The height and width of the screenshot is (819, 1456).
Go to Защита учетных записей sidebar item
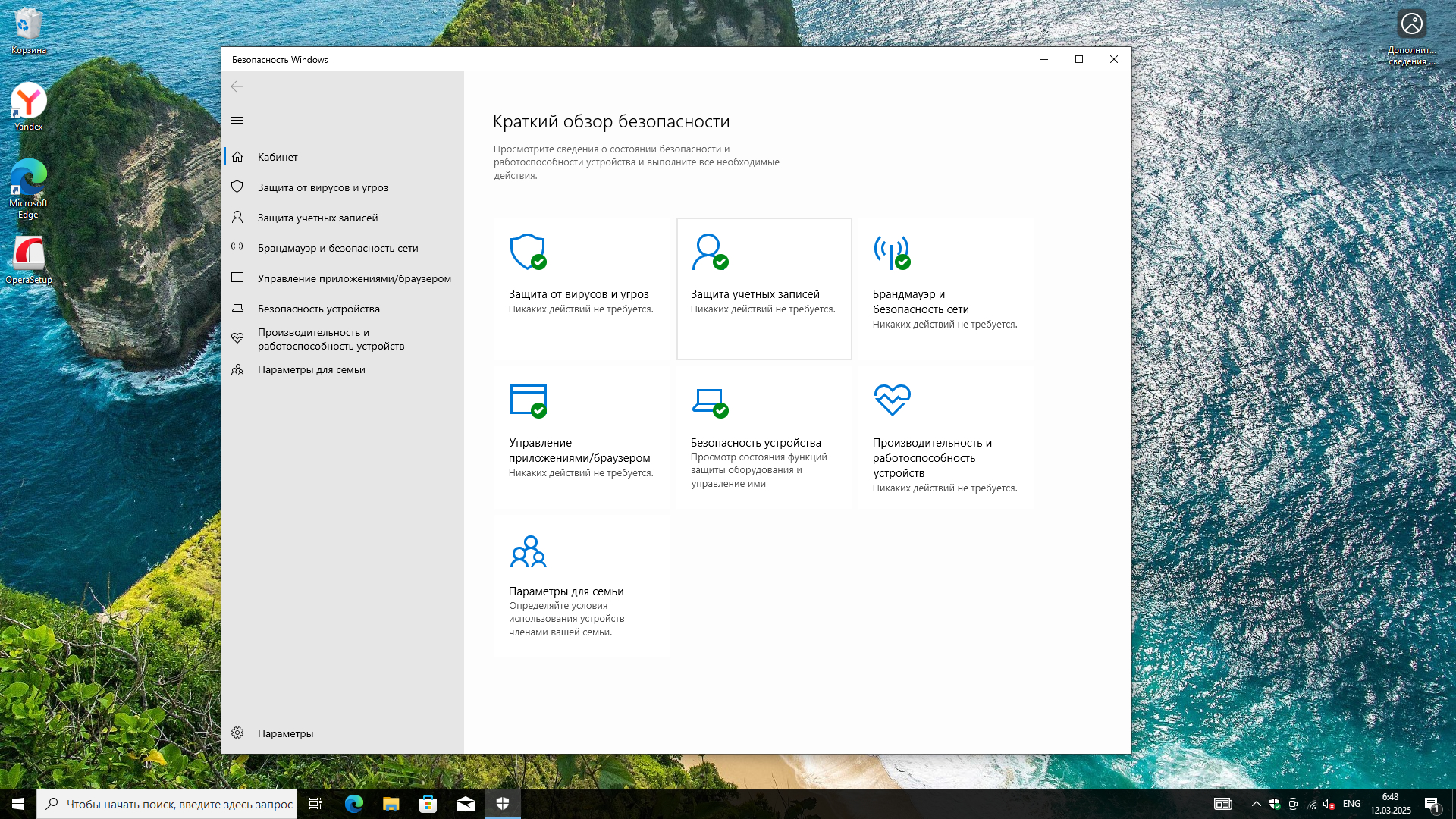coord(317,218)
